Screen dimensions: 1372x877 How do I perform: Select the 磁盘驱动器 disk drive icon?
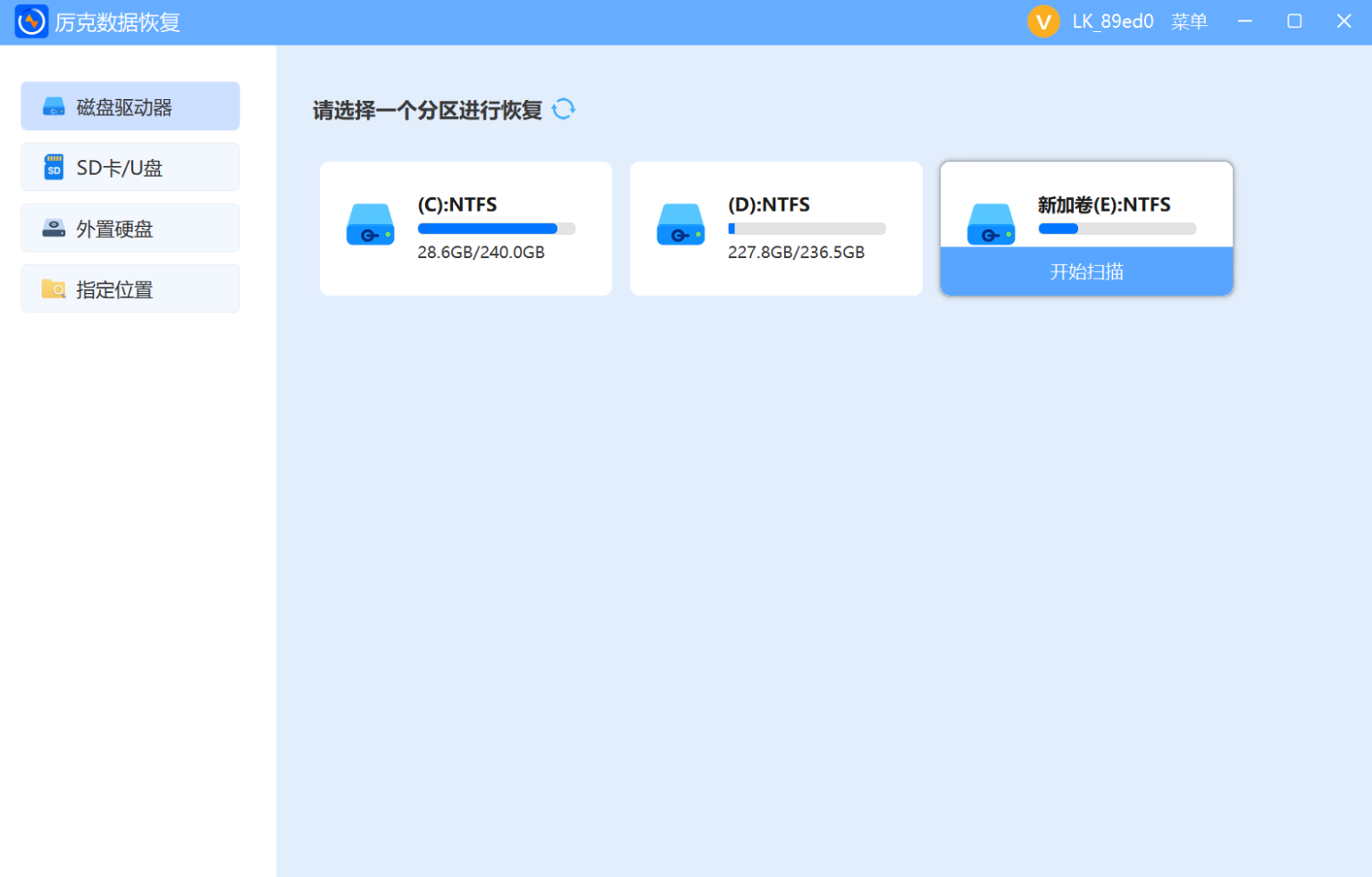54,105
